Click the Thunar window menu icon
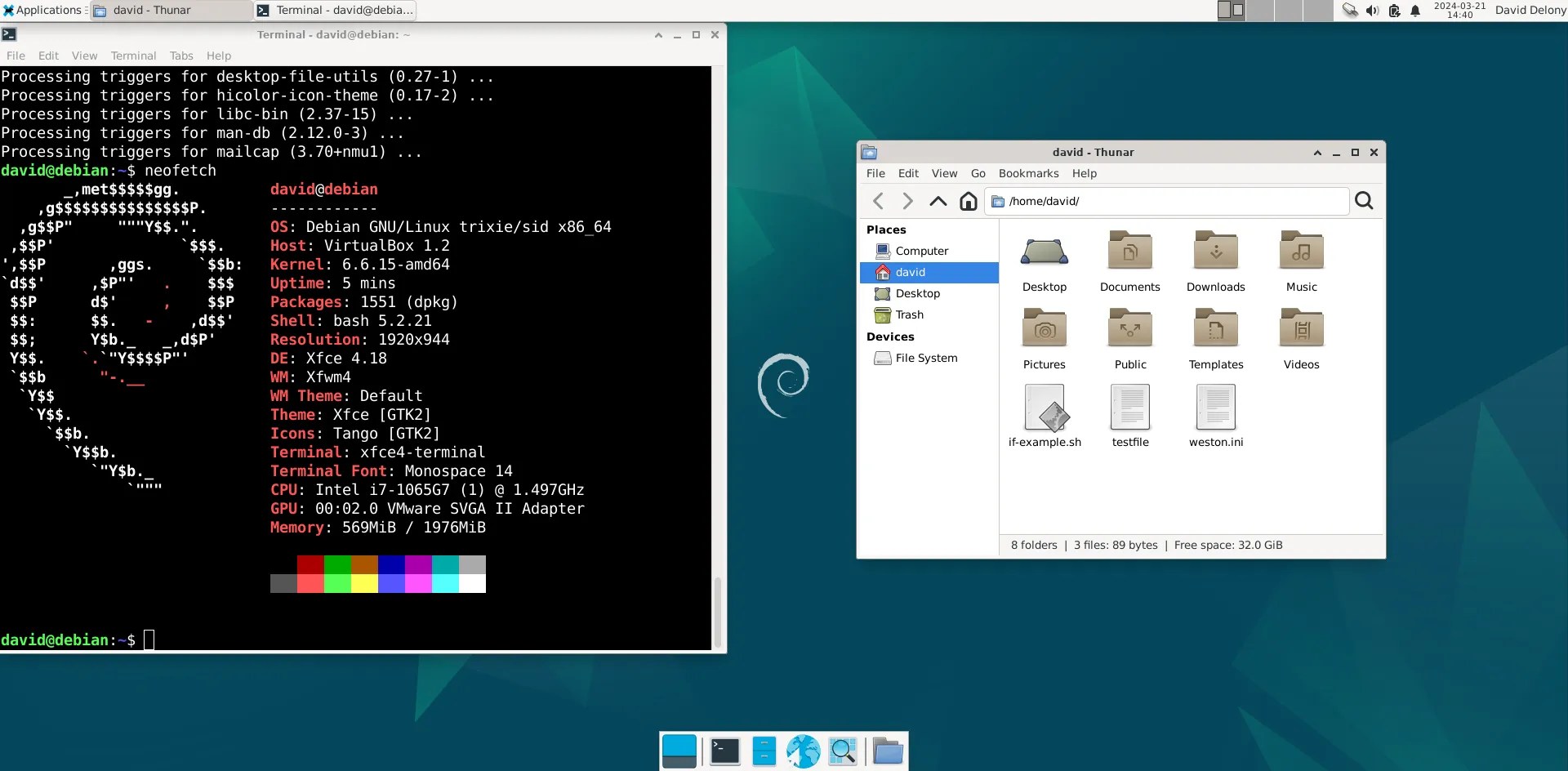 [x=869, y=152]
